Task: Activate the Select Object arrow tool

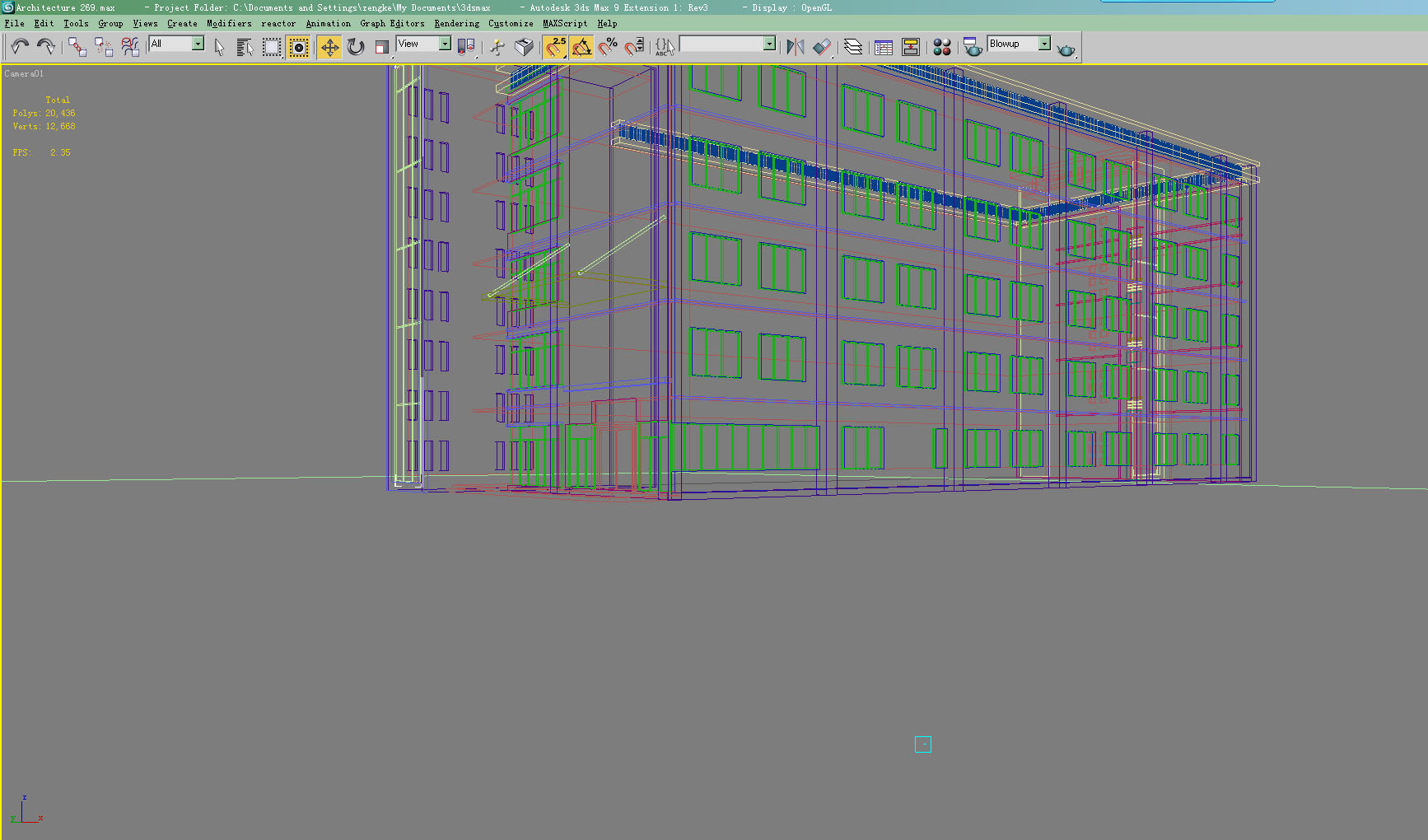Action: (219, 47)
